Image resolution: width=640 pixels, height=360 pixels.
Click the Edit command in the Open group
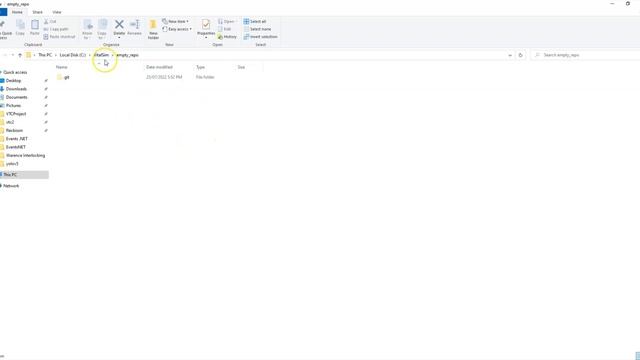(x=224, y=29)
